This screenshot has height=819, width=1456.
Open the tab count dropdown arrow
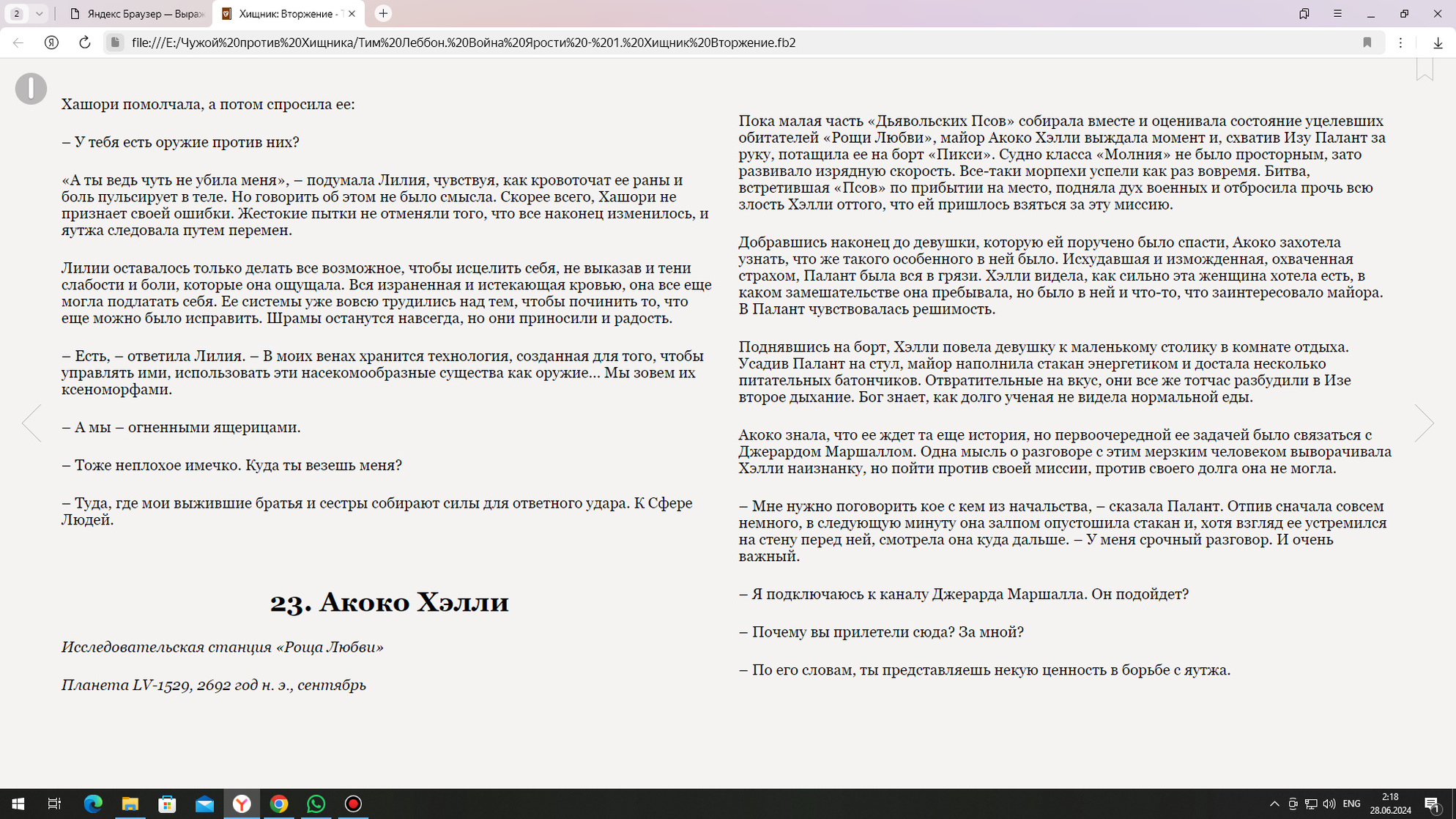[39, 14]
